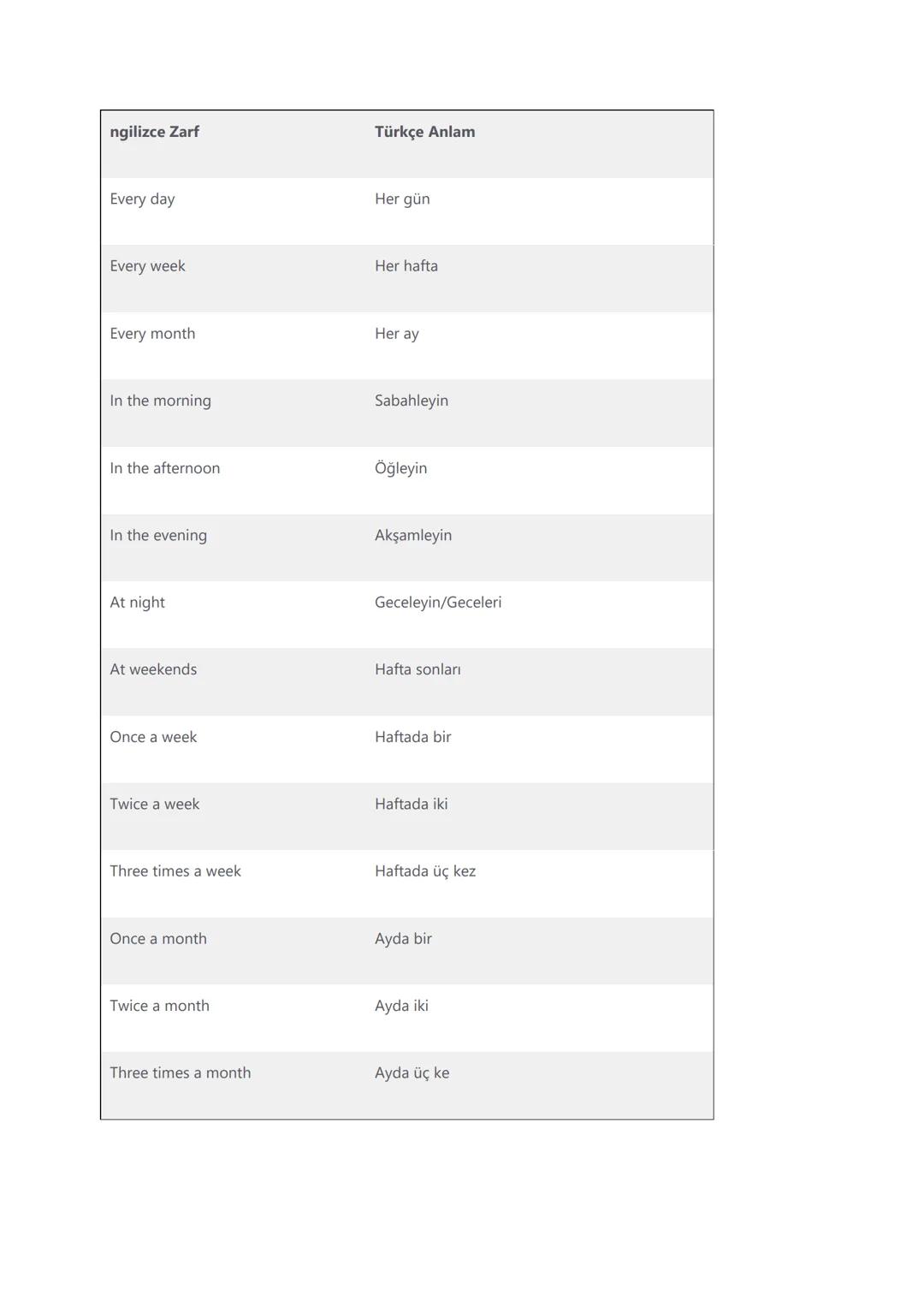Click the 'Ayda üç ke' text
The width and height of the screenshot is (924, 1307).
click(x=412, y=1073)
